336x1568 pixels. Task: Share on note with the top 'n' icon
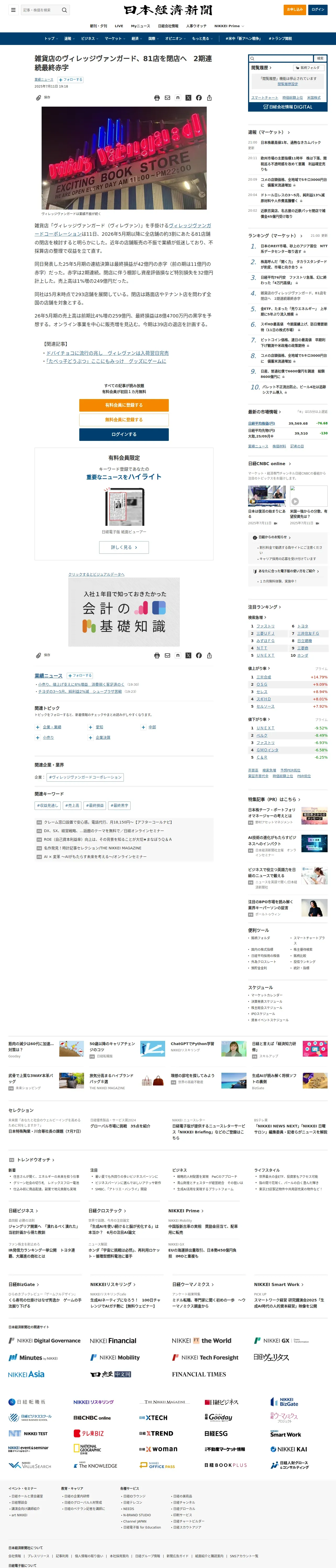pos(177,98)
